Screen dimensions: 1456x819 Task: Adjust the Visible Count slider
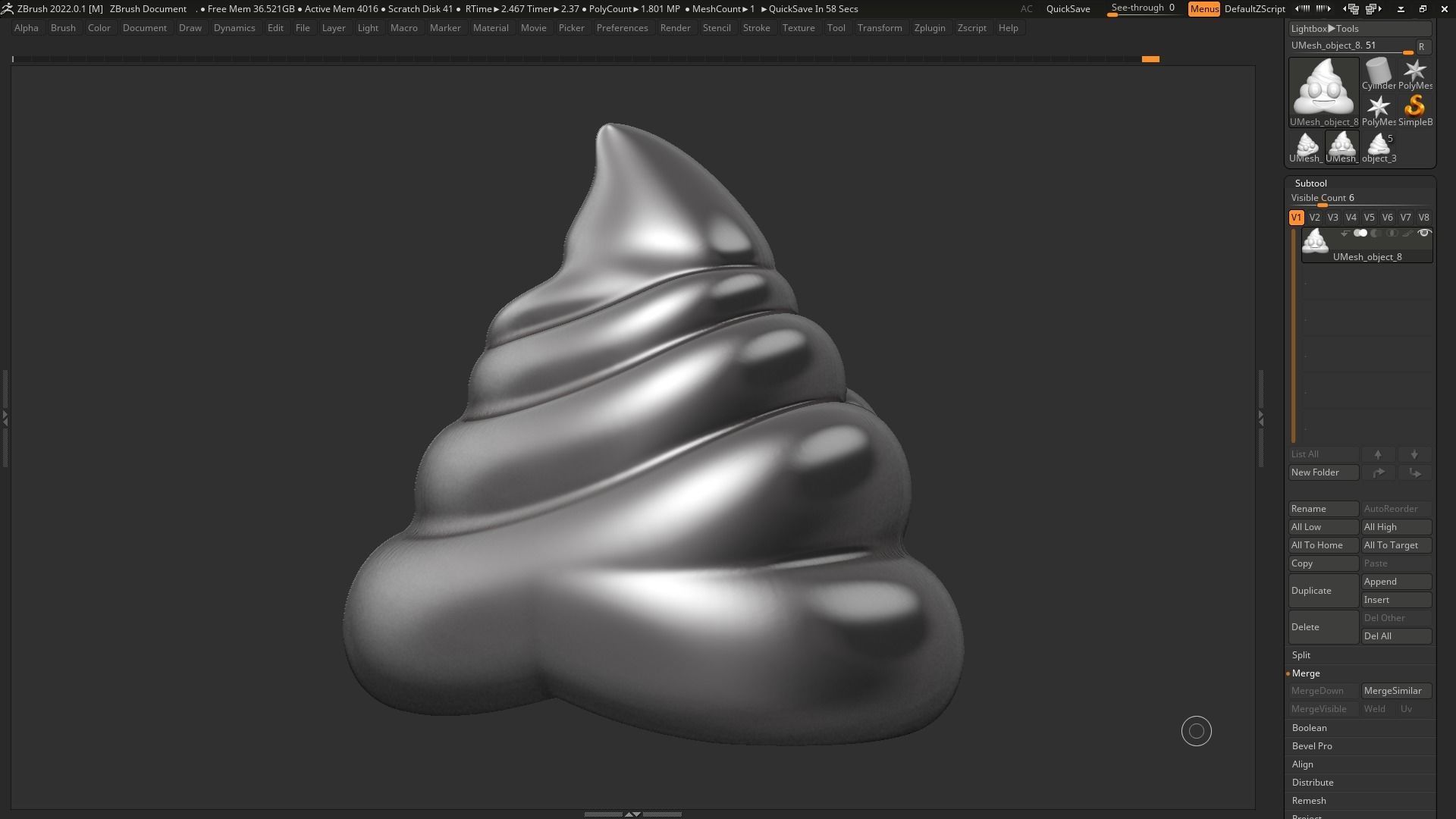1360,199
